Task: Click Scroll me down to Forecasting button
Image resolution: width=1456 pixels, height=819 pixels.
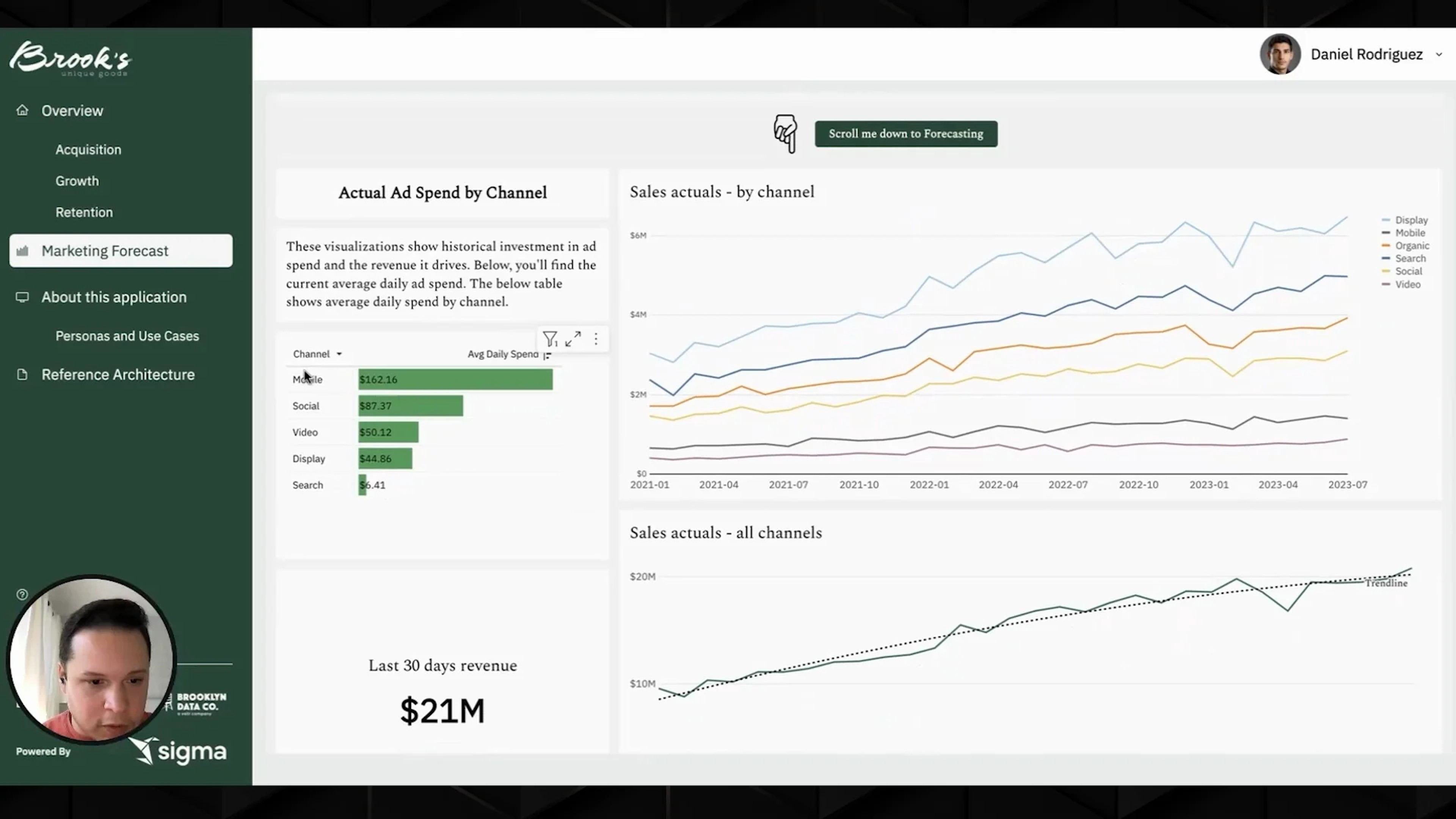Action: (x=906, y=134)
